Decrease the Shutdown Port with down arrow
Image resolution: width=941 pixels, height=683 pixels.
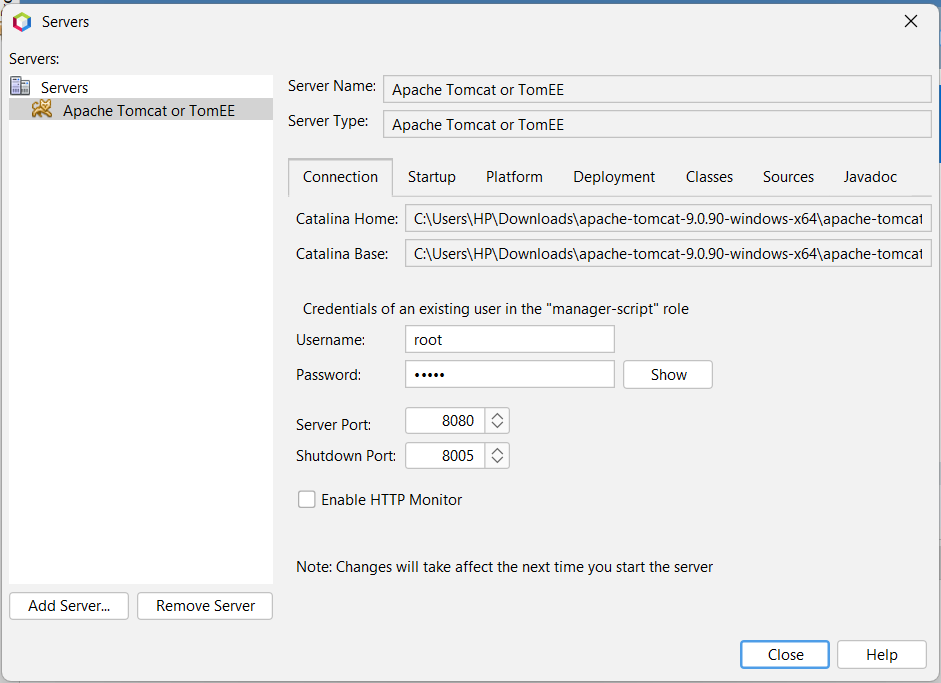497,462
